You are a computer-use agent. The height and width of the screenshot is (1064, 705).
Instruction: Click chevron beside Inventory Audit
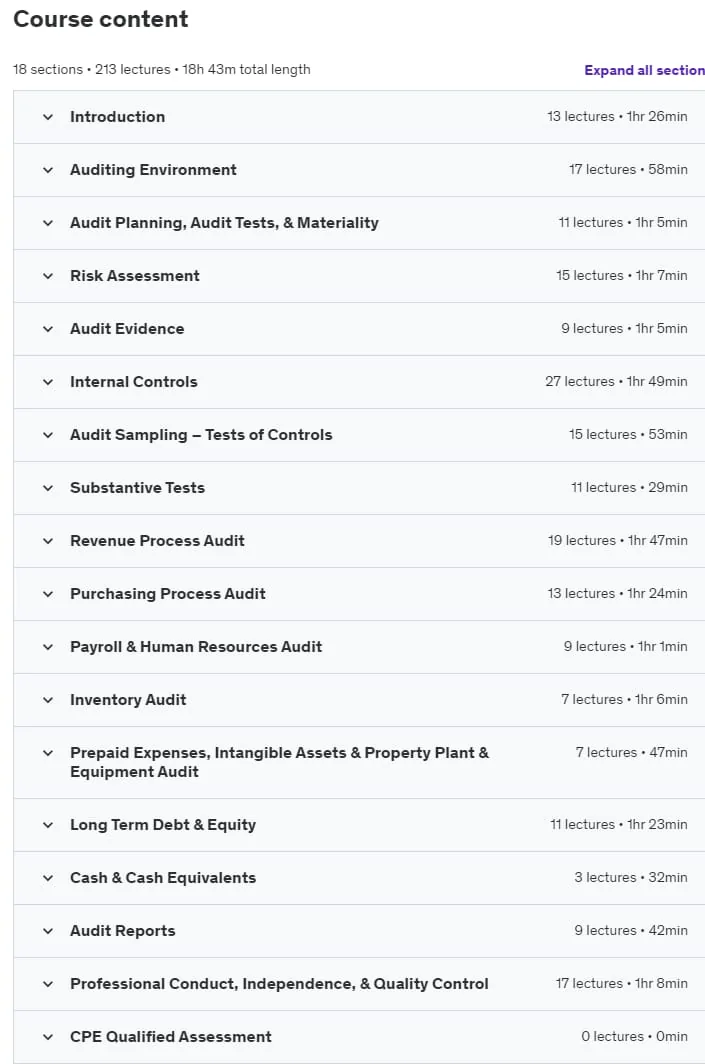pos(48,700)
